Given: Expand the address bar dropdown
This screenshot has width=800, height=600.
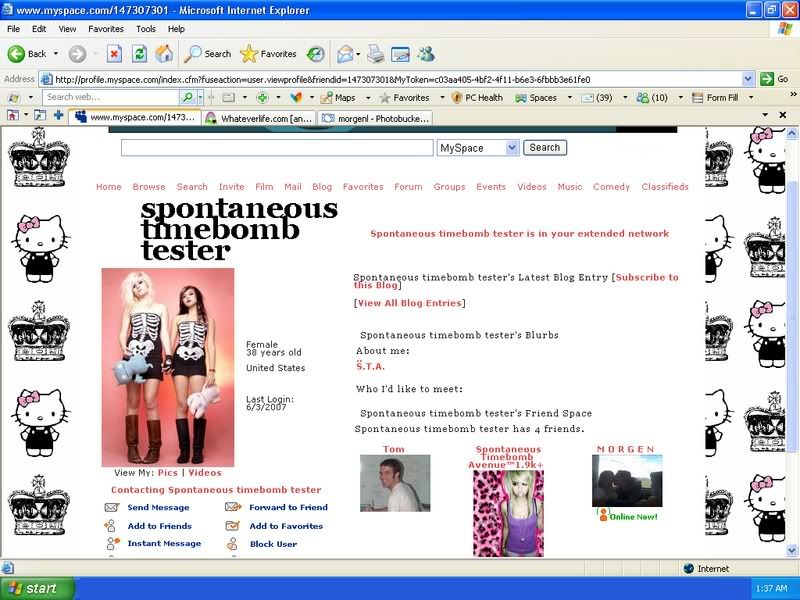Looking at the screenshot, I should (x=748, y=79).
